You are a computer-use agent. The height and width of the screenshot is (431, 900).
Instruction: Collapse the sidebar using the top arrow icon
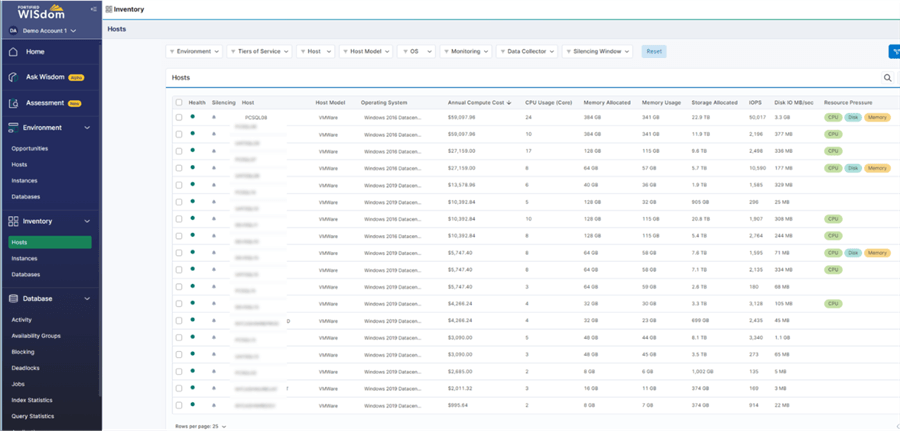(93, 9)
